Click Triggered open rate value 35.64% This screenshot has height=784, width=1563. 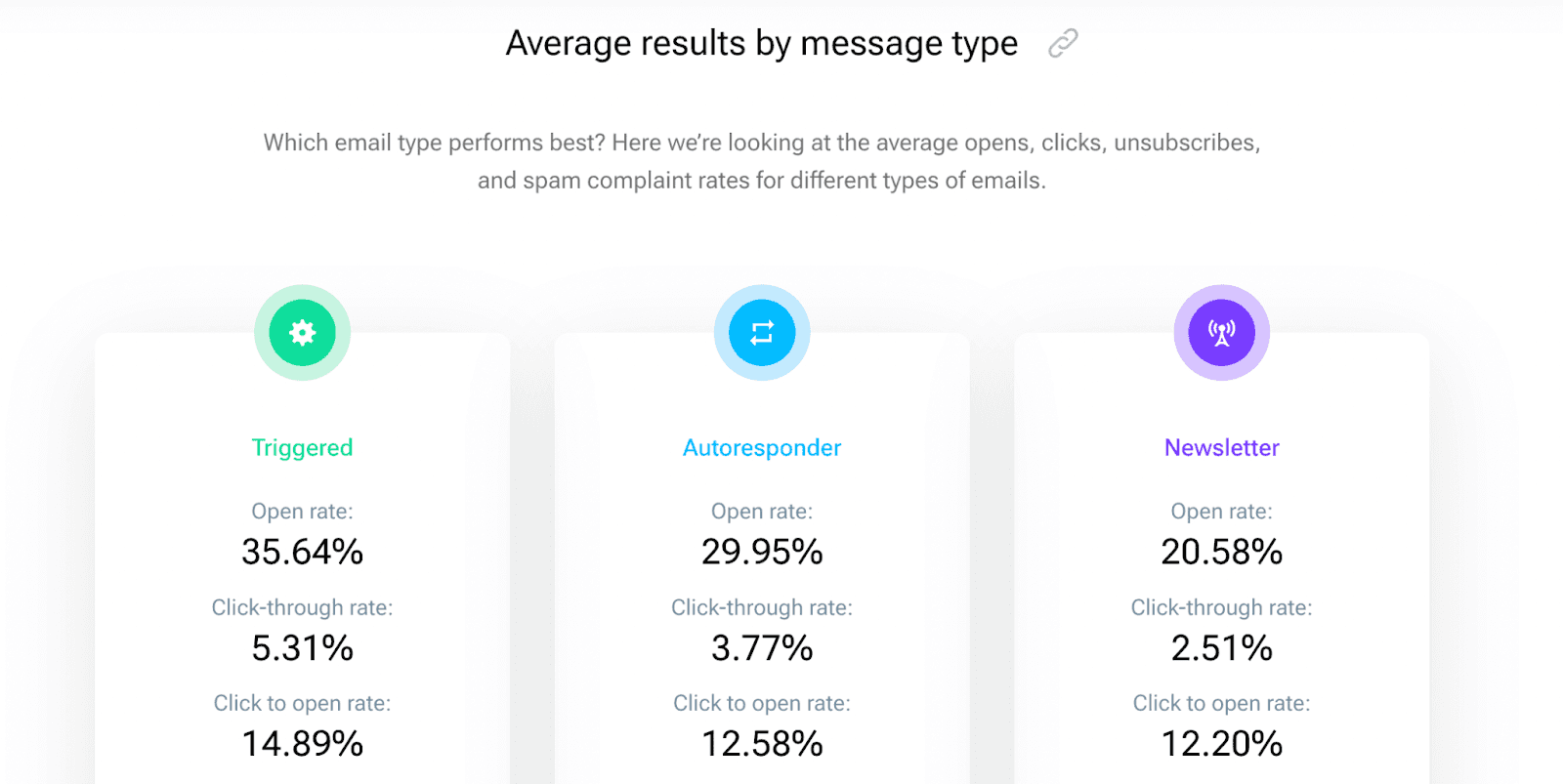click(x=303, y=552)
